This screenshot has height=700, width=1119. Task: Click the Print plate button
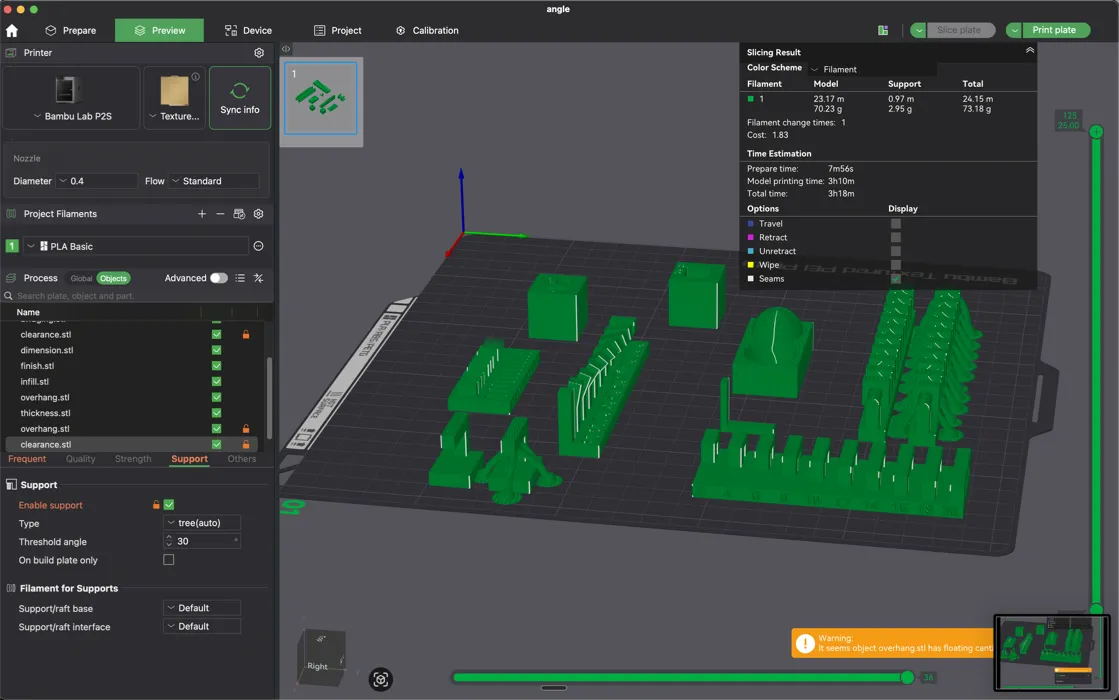[x=1055, y=30]
